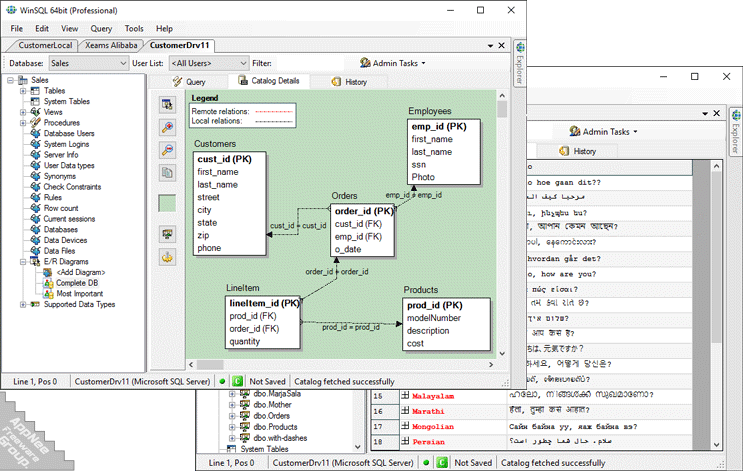743x471 pixels.
Task: Click the back window grid scrollbar down arrow
Action: pyautogui.click(x=716, y=445)
